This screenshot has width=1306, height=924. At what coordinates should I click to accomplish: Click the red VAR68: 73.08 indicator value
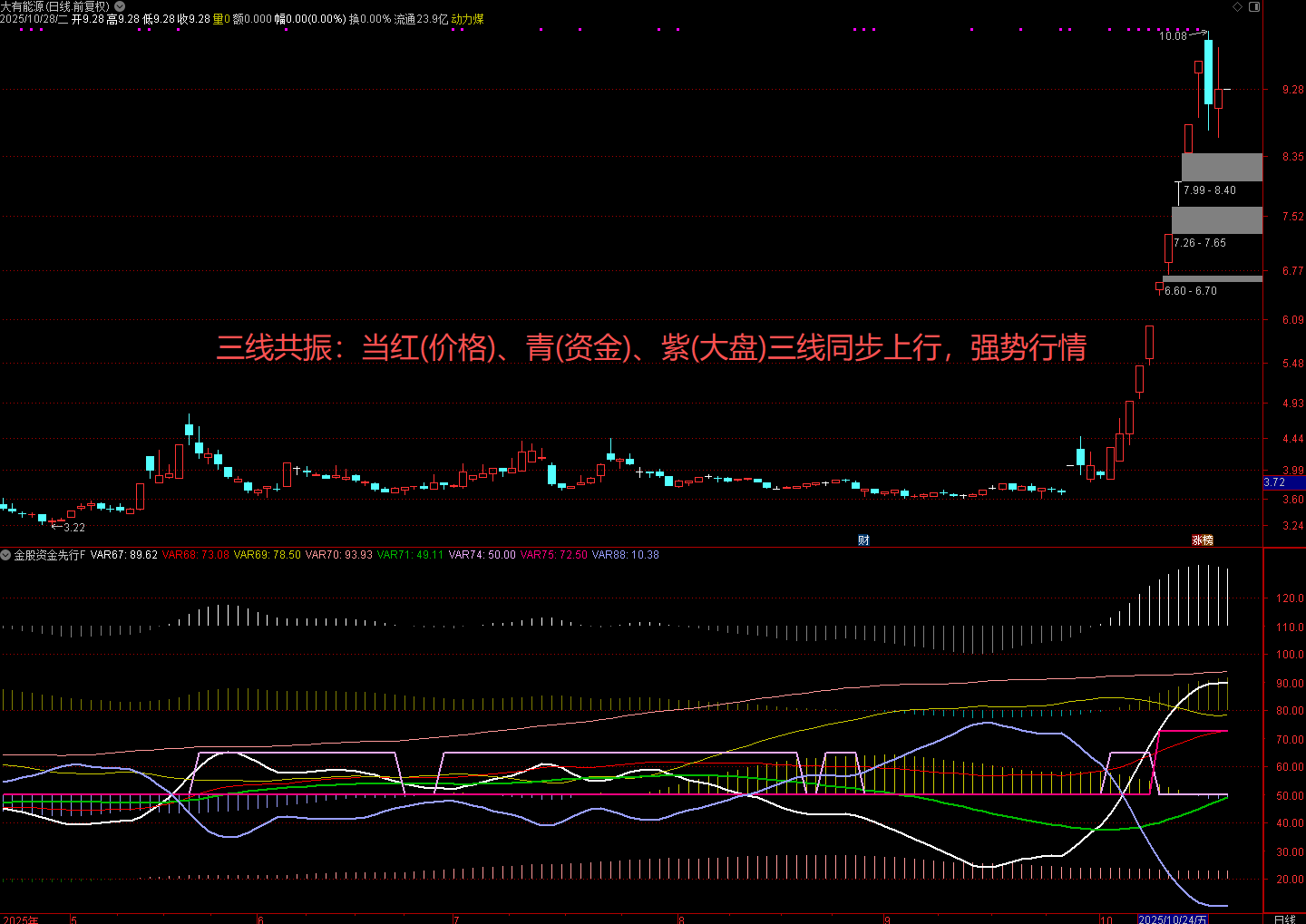click(x=196, y=555)
